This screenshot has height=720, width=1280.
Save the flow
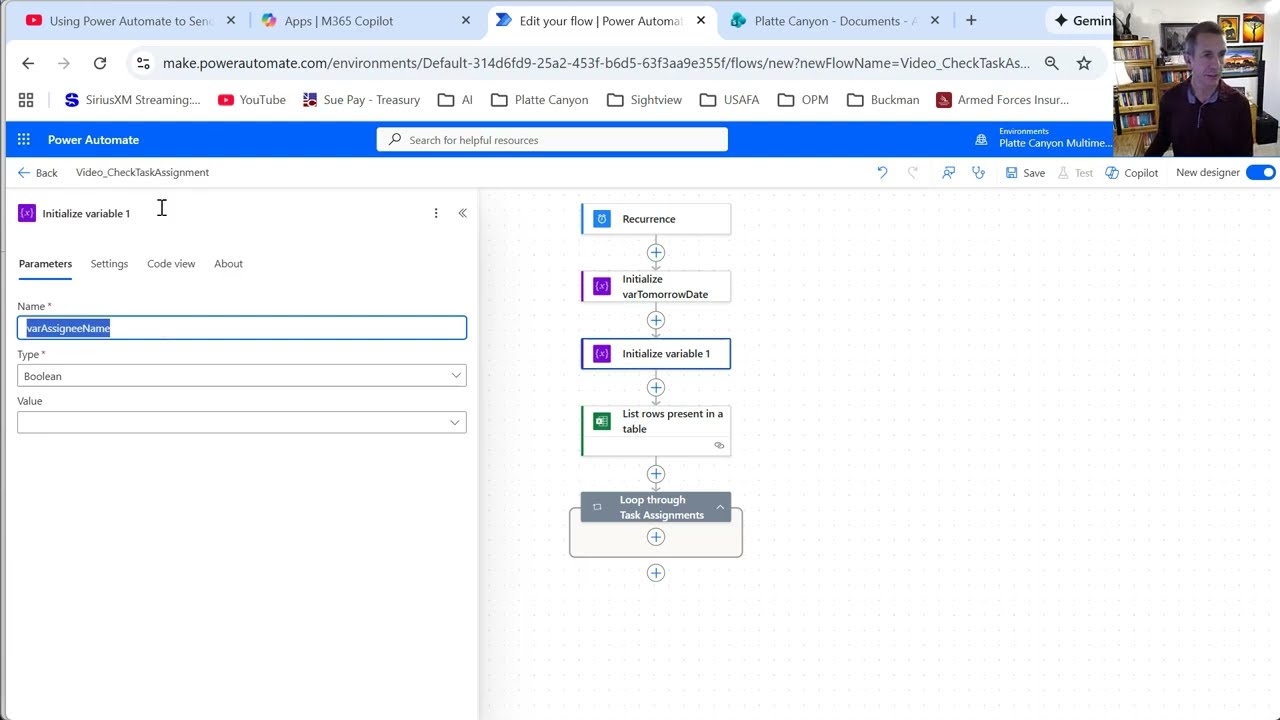tap(1025, 172)
